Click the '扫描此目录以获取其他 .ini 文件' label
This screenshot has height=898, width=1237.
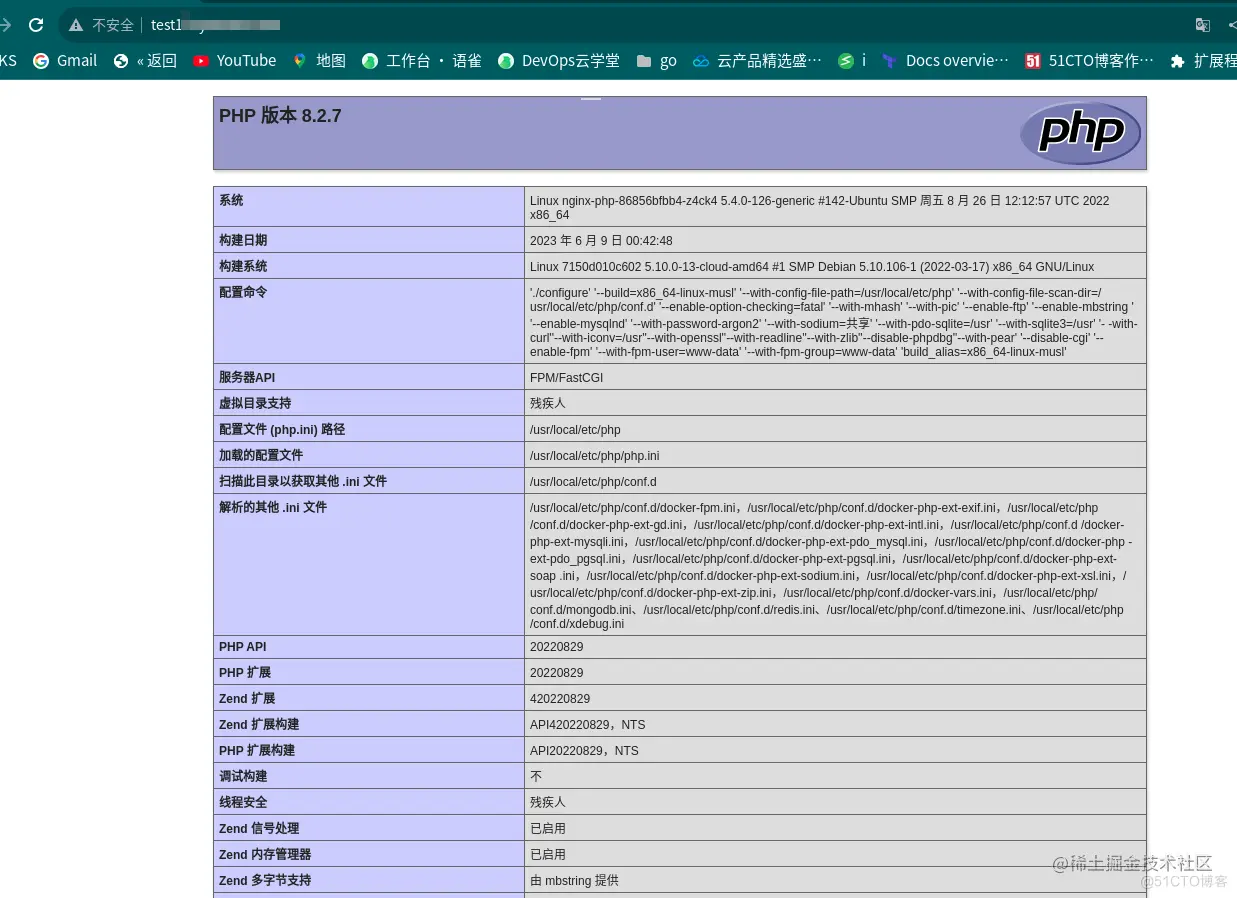[303, 481]
